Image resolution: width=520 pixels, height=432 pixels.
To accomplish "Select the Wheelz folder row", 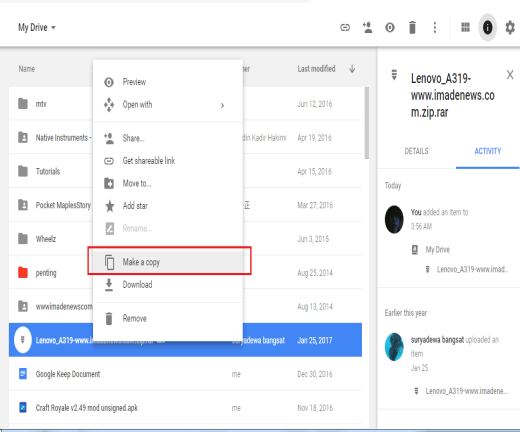I will tap(185, 239).
